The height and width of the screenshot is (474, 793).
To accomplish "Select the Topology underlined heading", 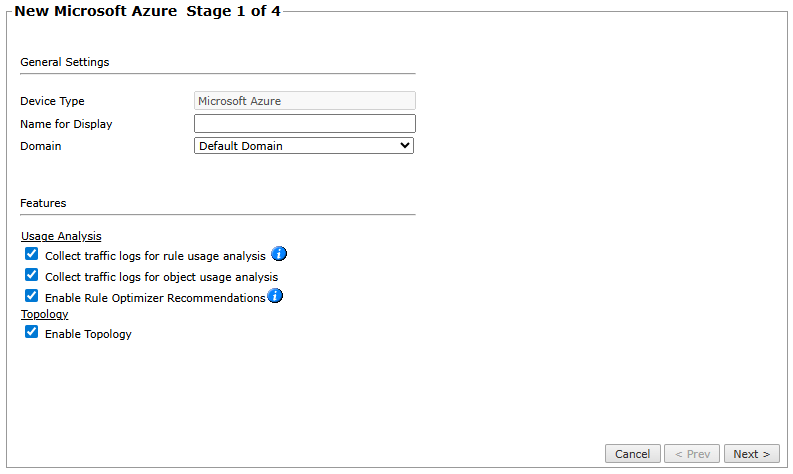I will pos(44,314).
